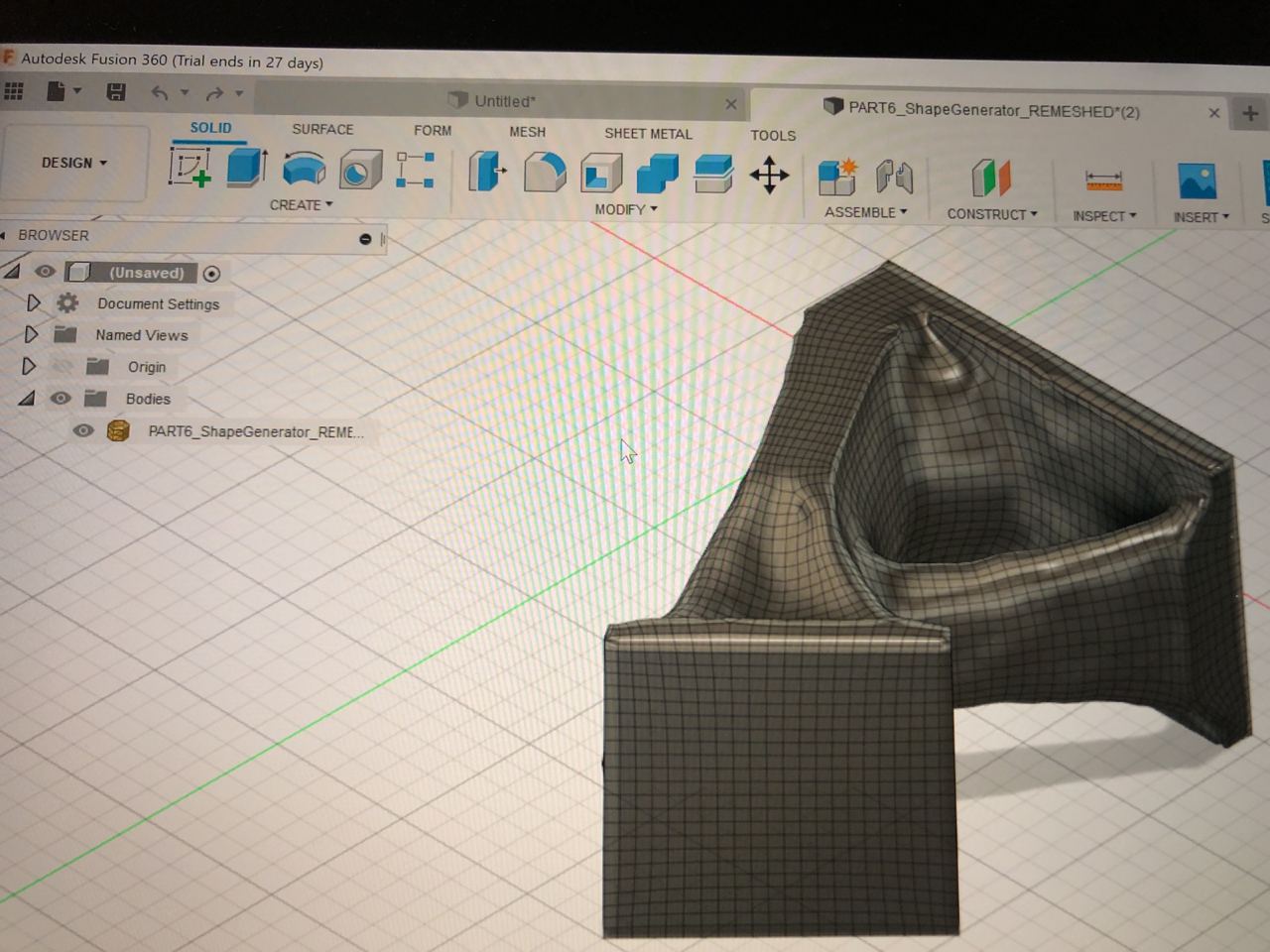Collapse the BROWSER panel using the title arrow
1270x952 pixels.
pos(3,235)
